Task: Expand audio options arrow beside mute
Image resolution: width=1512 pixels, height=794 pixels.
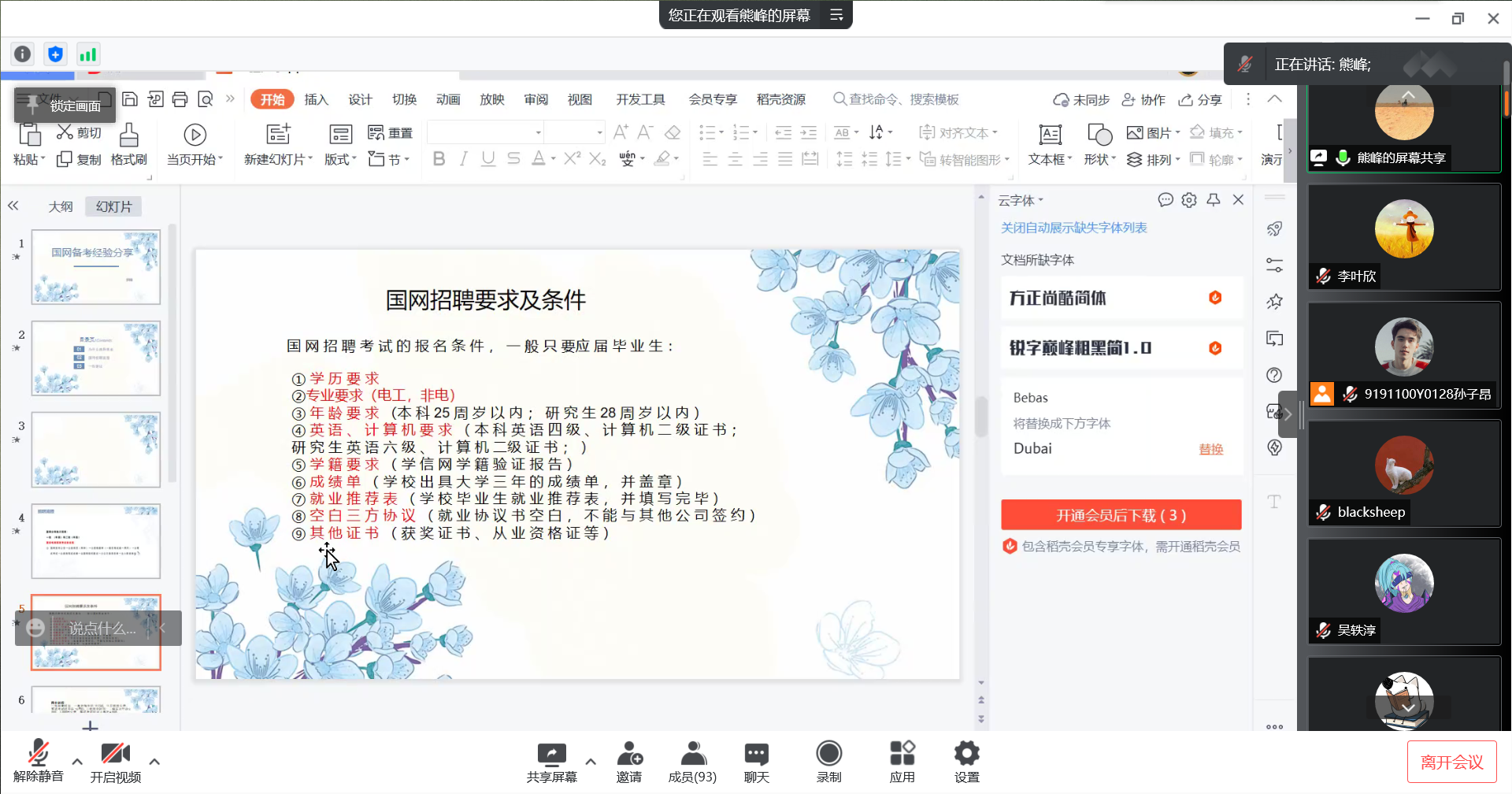Action: click(x=77, y=762)
